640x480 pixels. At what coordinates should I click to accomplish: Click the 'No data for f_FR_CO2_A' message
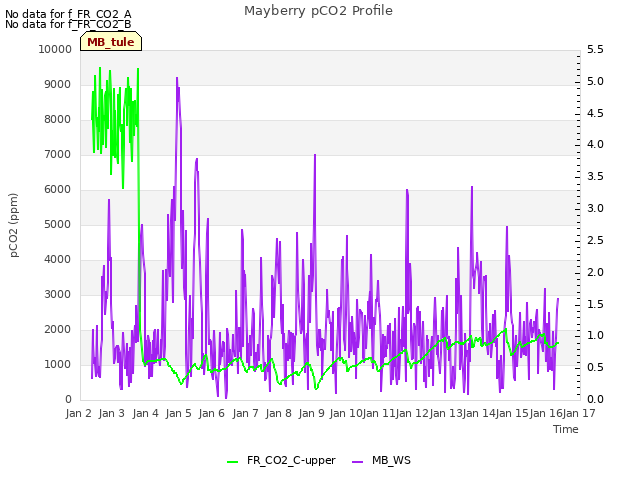coord(68,14)
